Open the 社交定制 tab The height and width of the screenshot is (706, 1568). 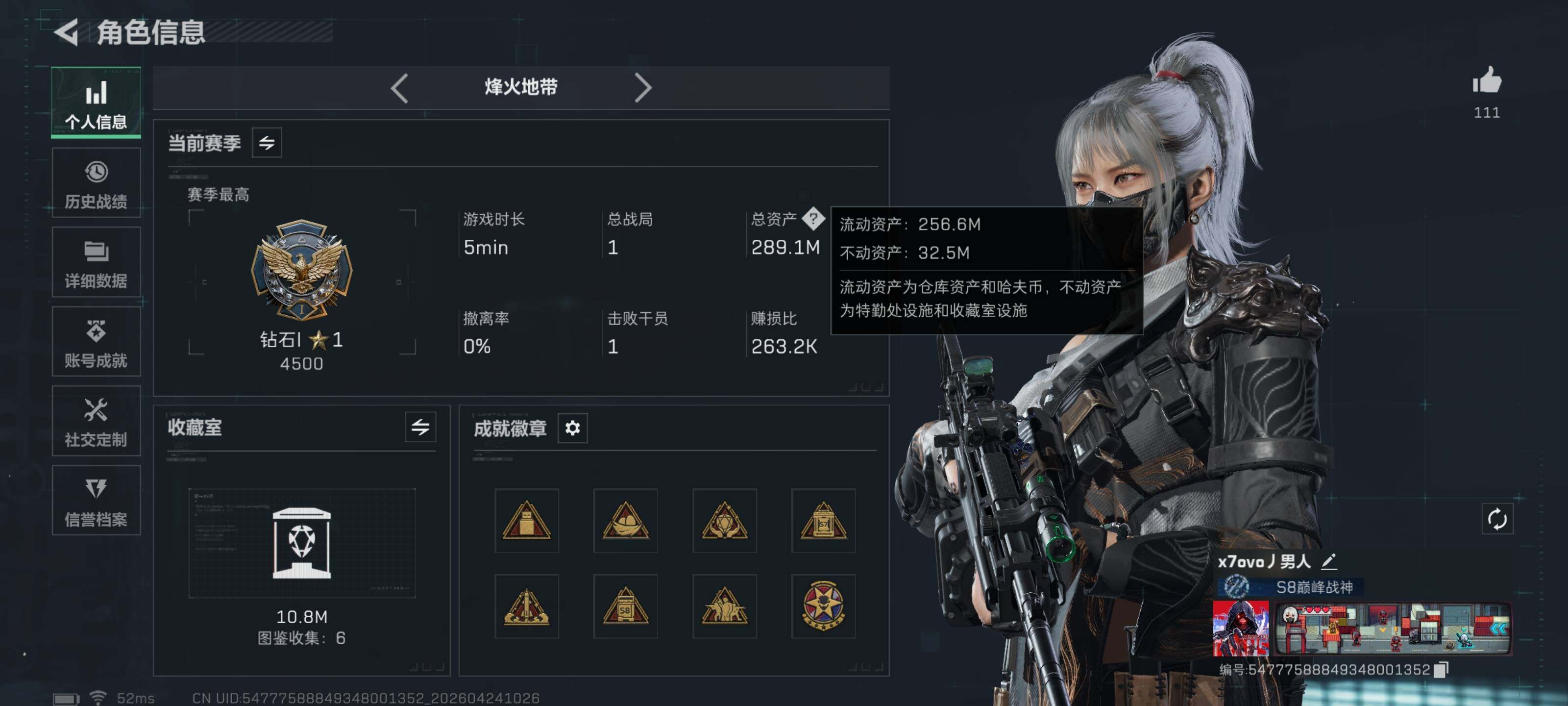[x=96, y=421]
